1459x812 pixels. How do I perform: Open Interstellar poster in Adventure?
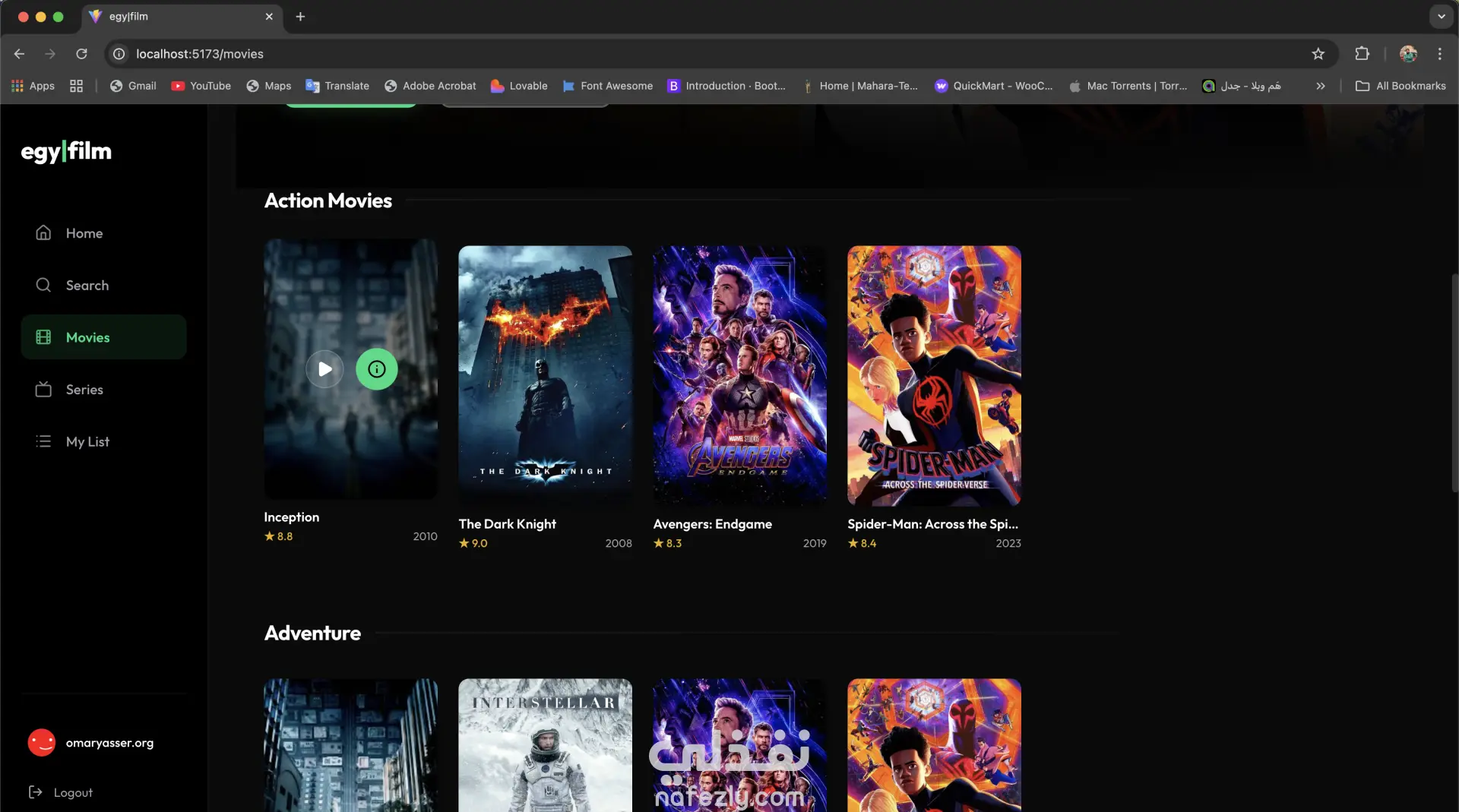point(545,745)
